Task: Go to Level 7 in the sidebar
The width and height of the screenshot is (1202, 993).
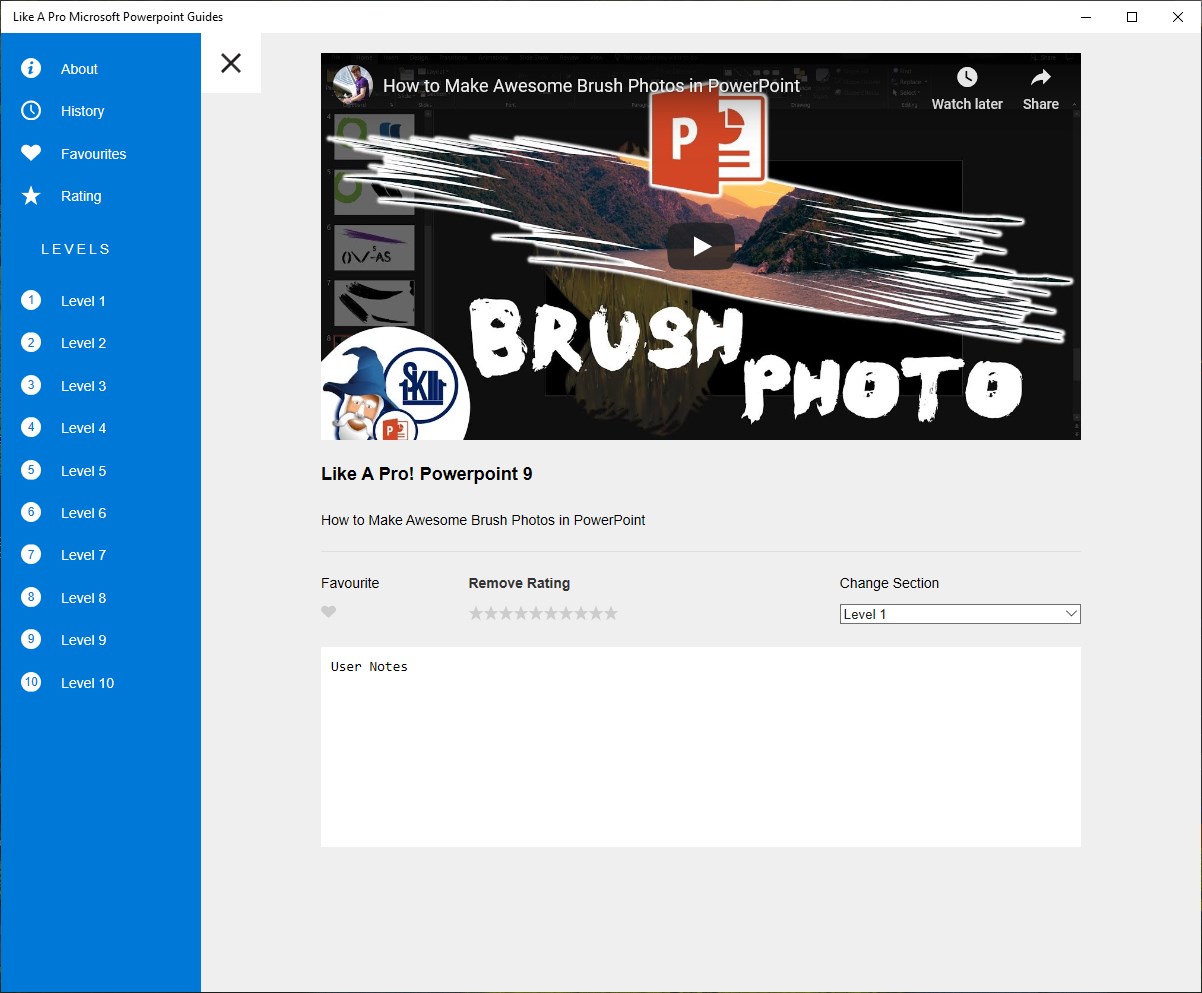Action: 100,555
